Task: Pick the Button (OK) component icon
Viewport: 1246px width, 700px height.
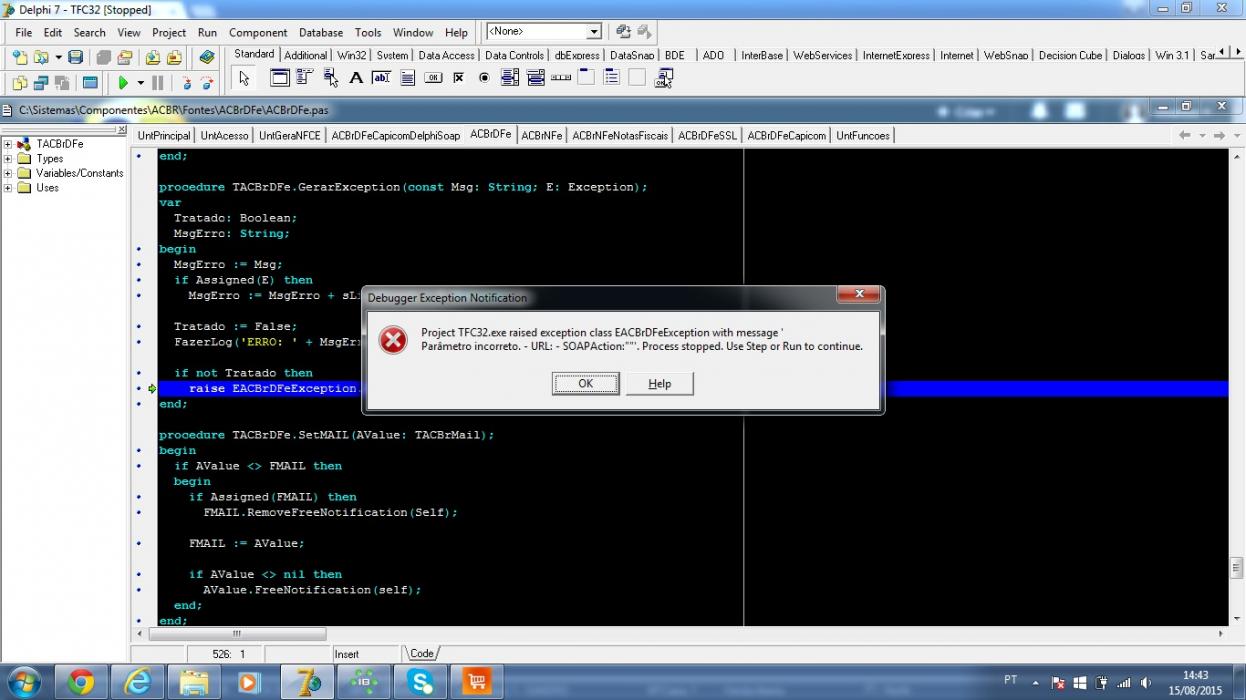Action: 433,78
